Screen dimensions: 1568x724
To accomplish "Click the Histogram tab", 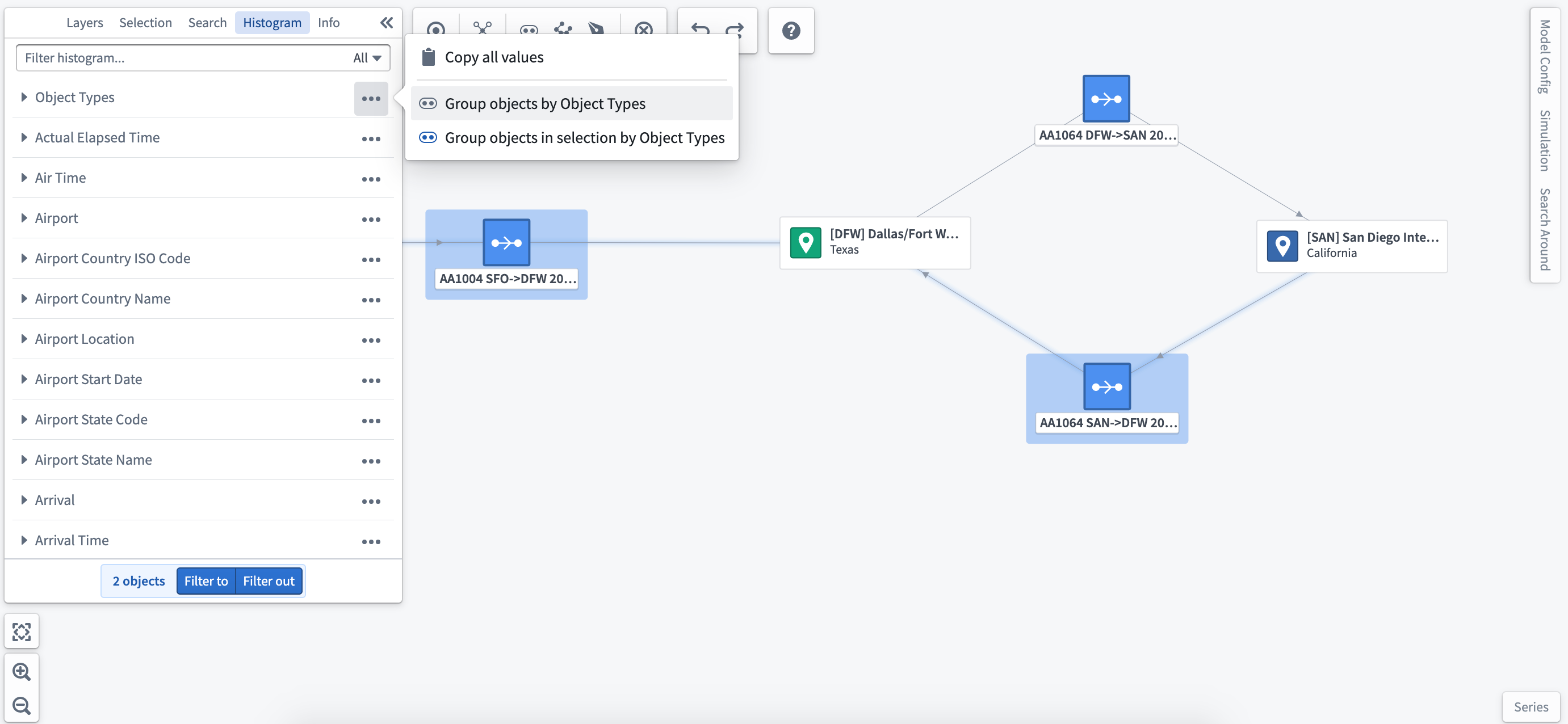I will 271,21.
